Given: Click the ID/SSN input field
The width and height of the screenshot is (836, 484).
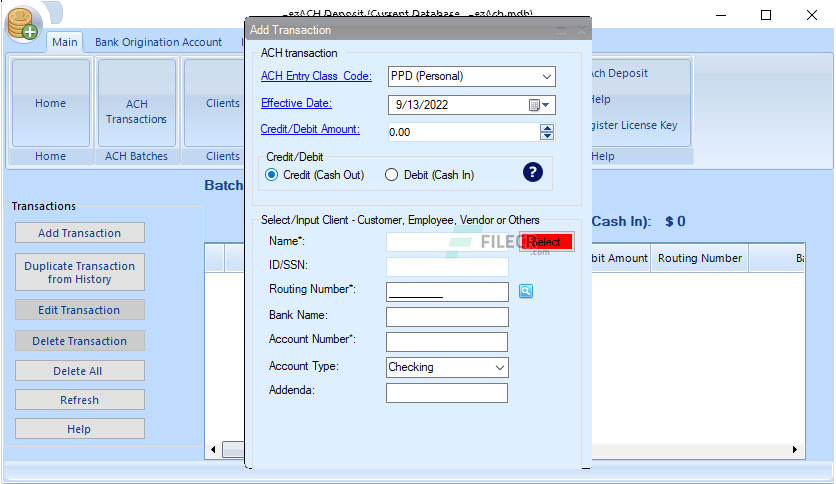Looking at the screenshot, I should pos(447,267).
